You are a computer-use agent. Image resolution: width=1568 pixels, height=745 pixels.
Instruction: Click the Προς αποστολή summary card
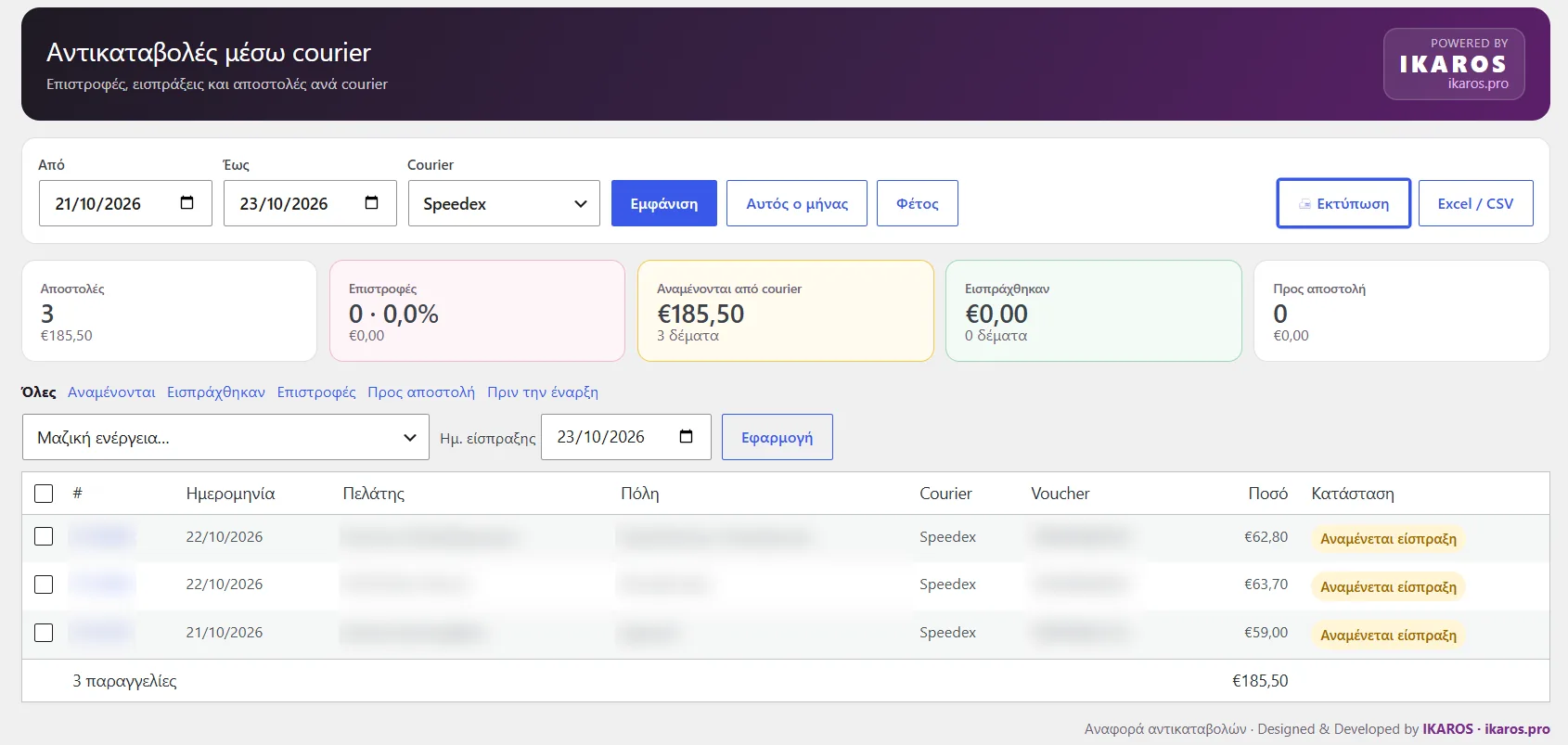click(x=1401, y=311)
